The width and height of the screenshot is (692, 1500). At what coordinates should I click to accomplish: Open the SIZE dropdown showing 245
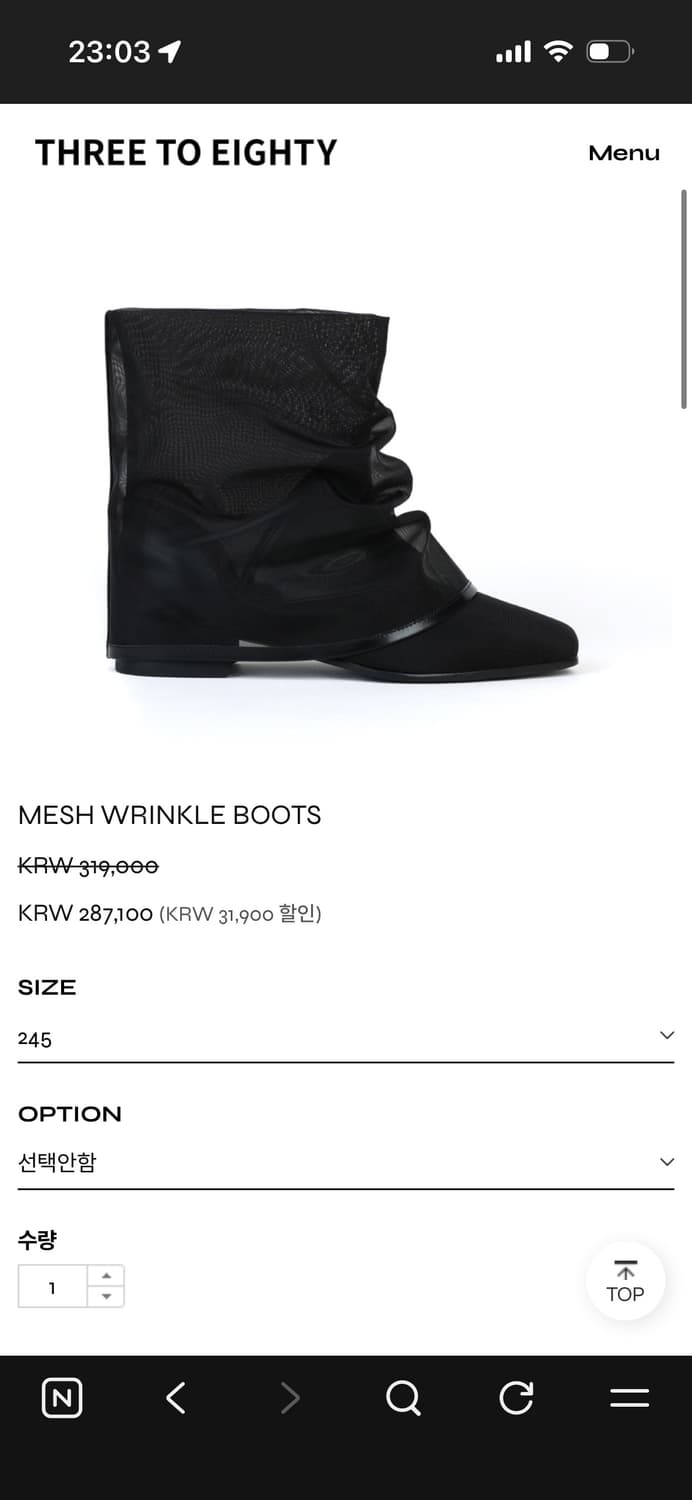(346, 1040)
